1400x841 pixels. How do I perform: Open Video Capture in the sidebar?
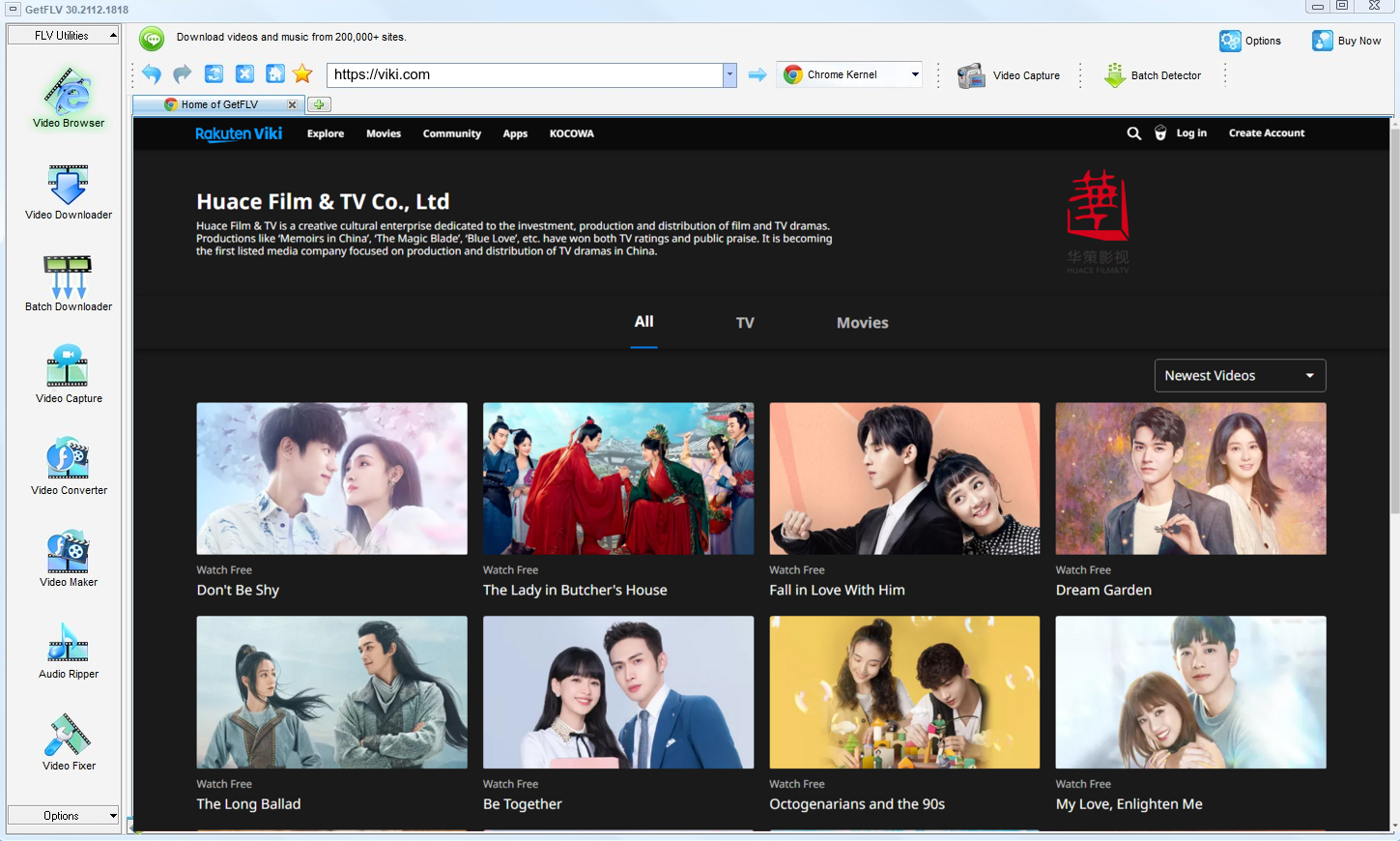tap(69, 374)
